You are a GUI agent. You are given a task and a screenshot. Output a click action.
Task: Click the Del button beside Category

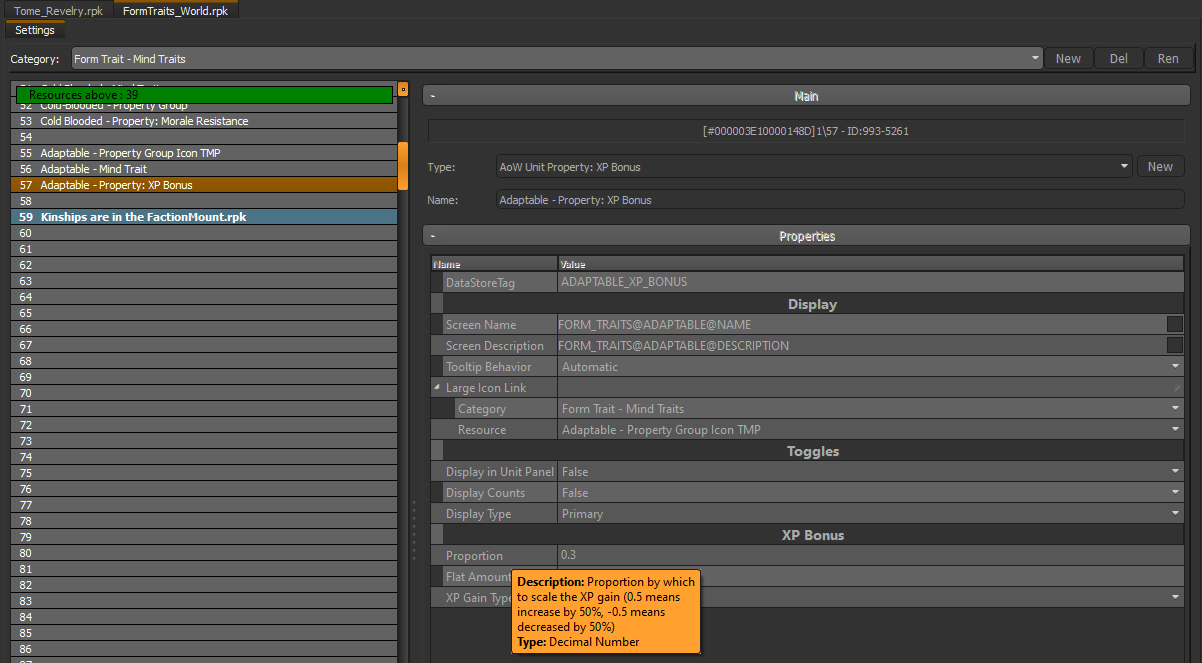(x=1118, y=59)
